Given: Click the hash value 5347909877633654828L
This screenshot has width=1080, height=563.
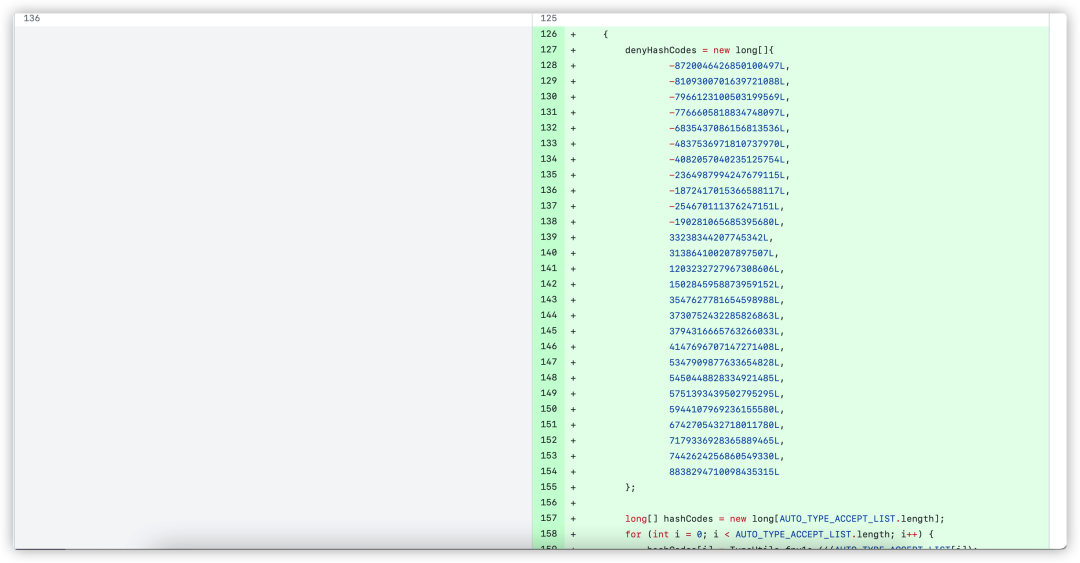Looking at the screenshot, I should [724, 362].
